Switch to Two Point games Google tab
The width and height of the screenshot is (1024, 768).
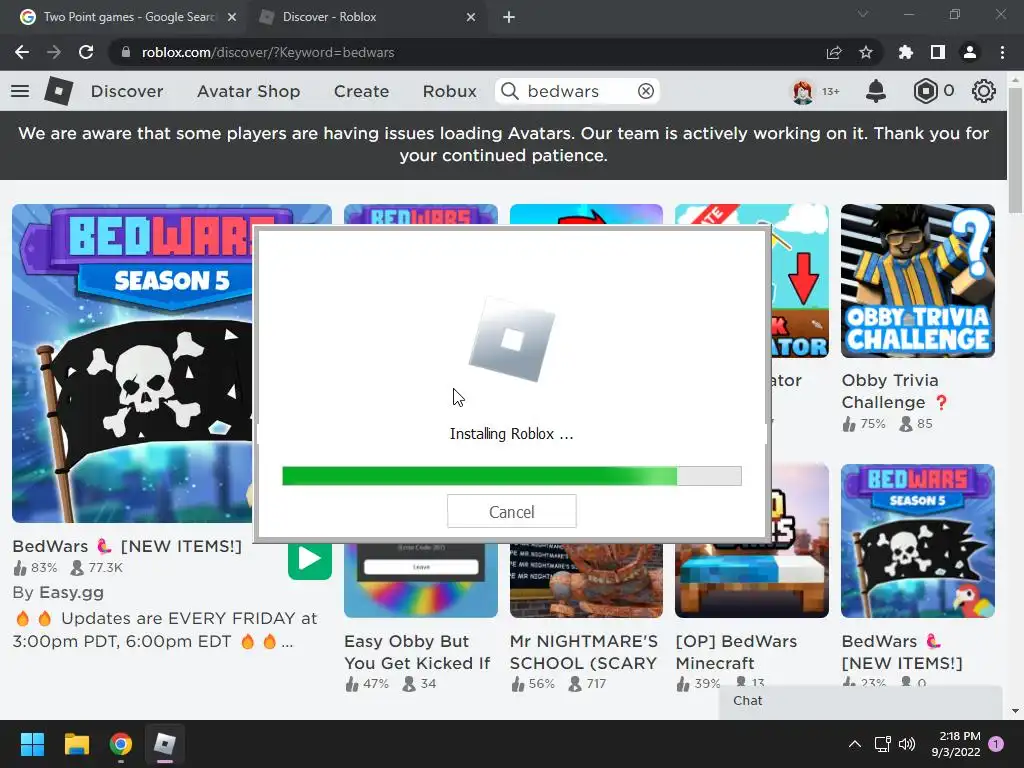pos(128,17)
